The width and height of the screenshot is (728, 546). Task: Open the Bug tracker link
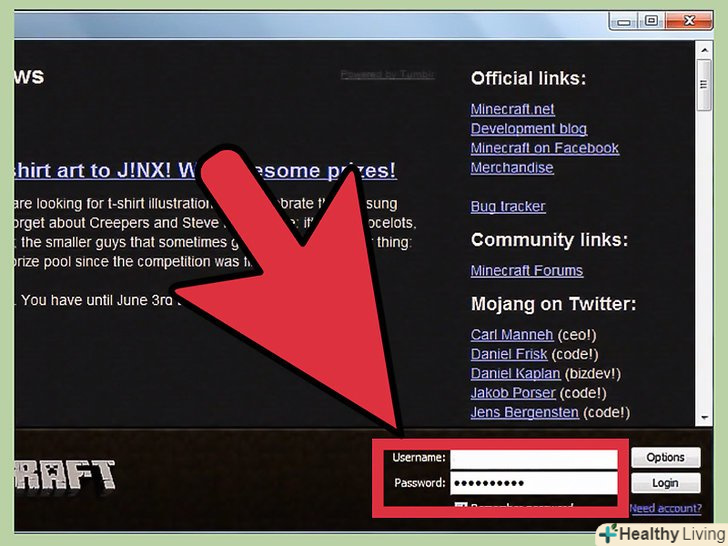tap(508, 206)
